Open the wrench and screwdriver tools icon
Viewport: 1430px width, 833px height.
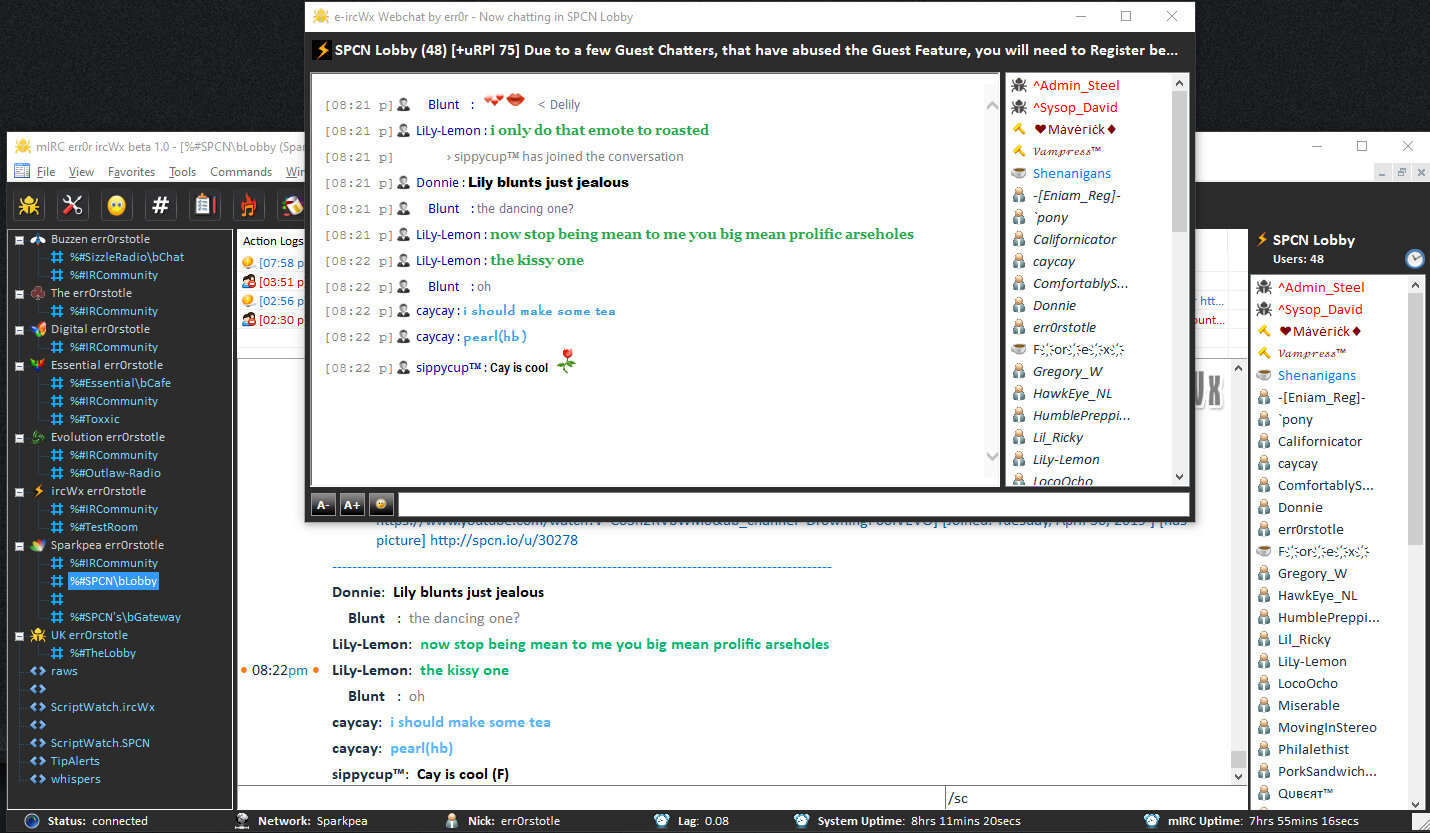[x=73, y=206]
